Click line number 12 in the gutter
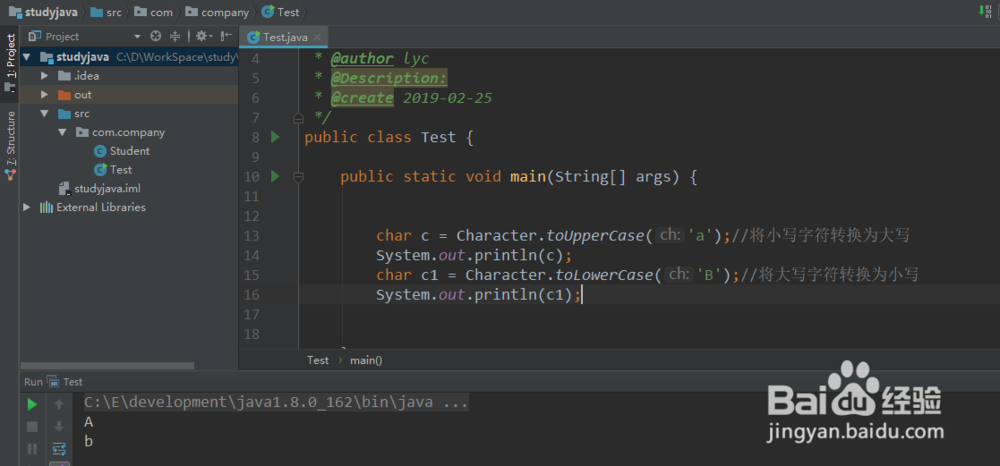 252,217
